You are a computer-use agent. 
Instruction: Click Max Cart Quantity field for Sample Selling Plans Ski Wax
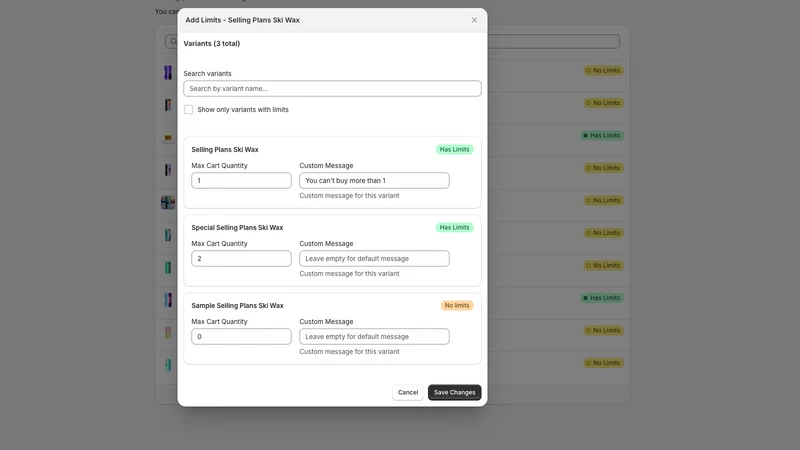[x=241, y=337]
